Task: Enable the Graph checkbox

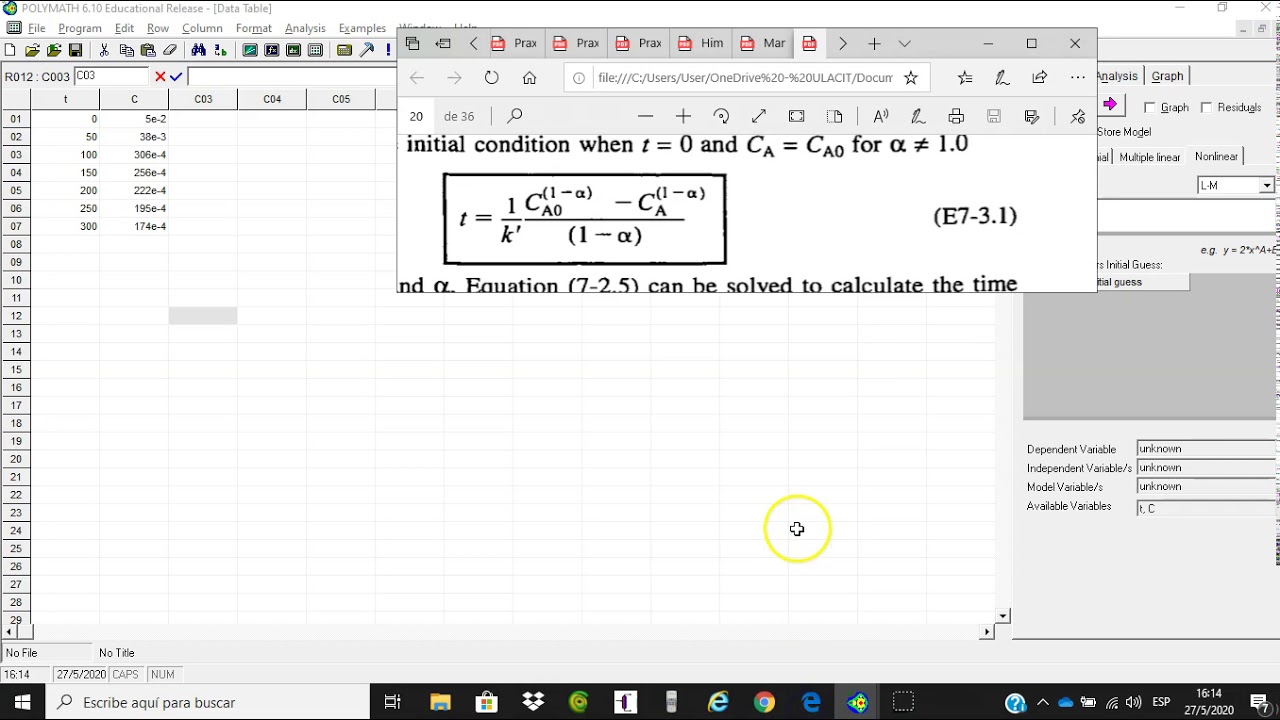Action: (1150, 107)
